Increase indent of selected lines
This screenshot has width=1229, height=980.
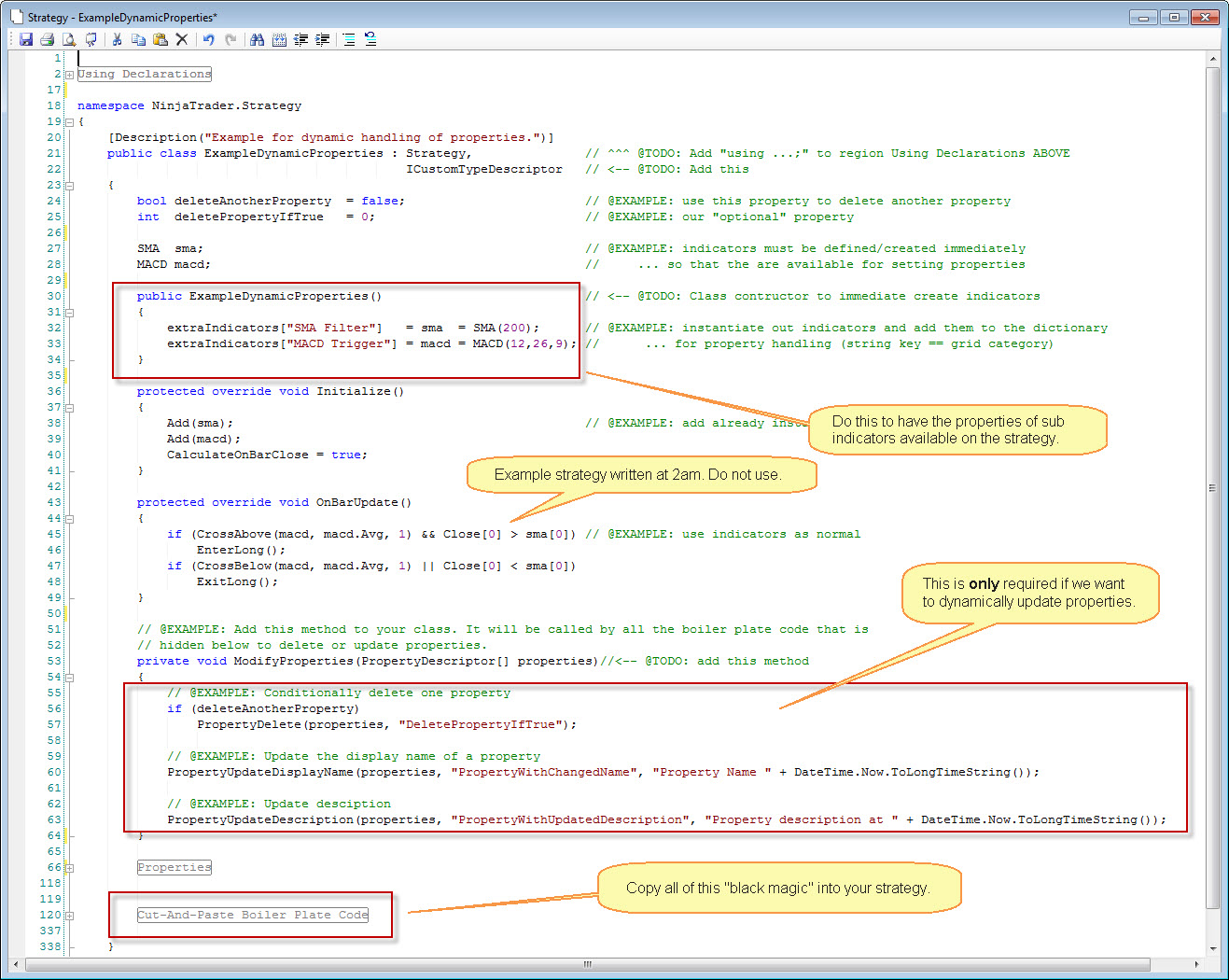(x=323, y=39)
